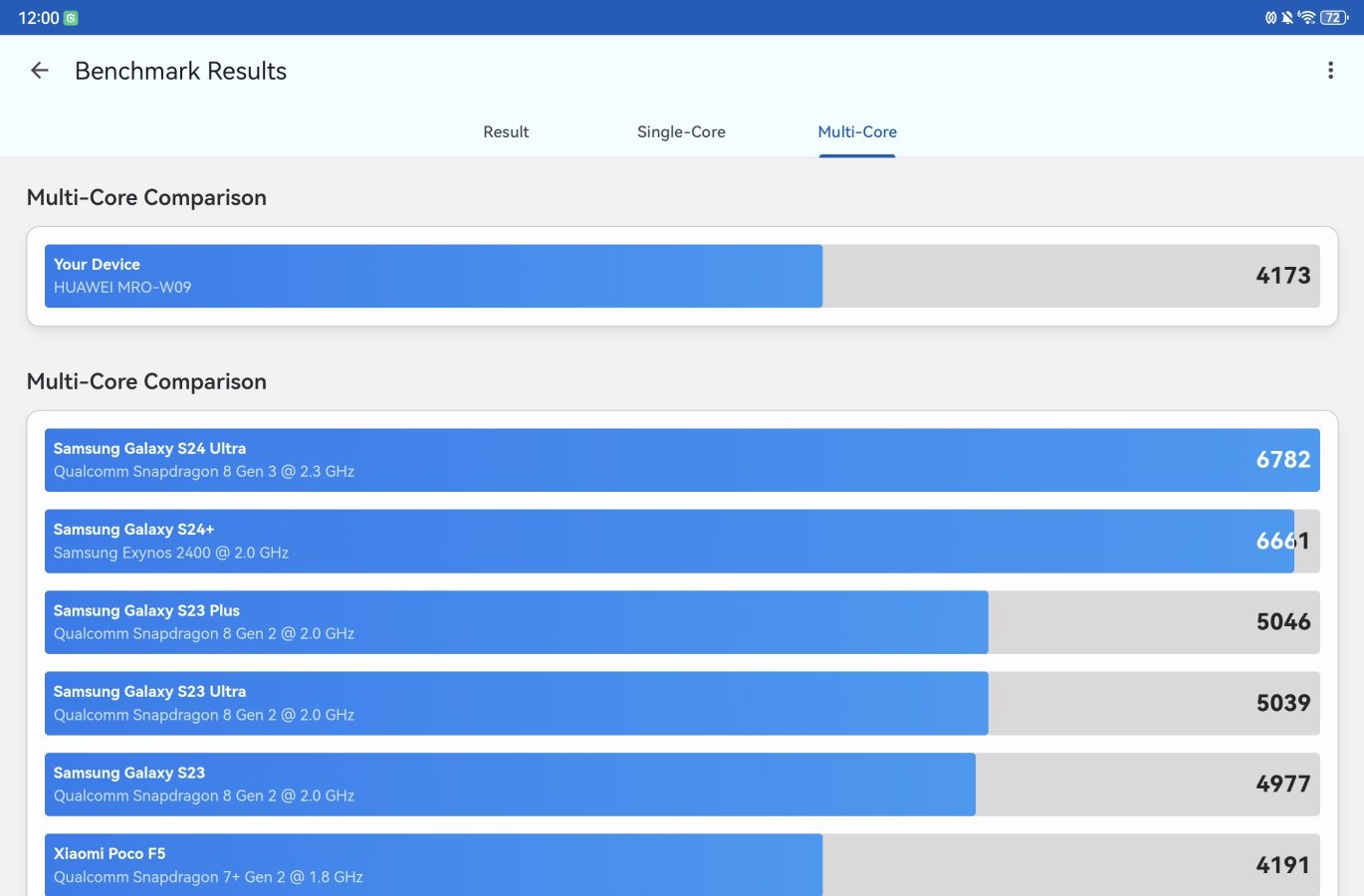Viewport: 1364px width, 896px height.
Task: Tap the Multi-Core Comparison heading above Your Device
Action: [x=146, y=197]
